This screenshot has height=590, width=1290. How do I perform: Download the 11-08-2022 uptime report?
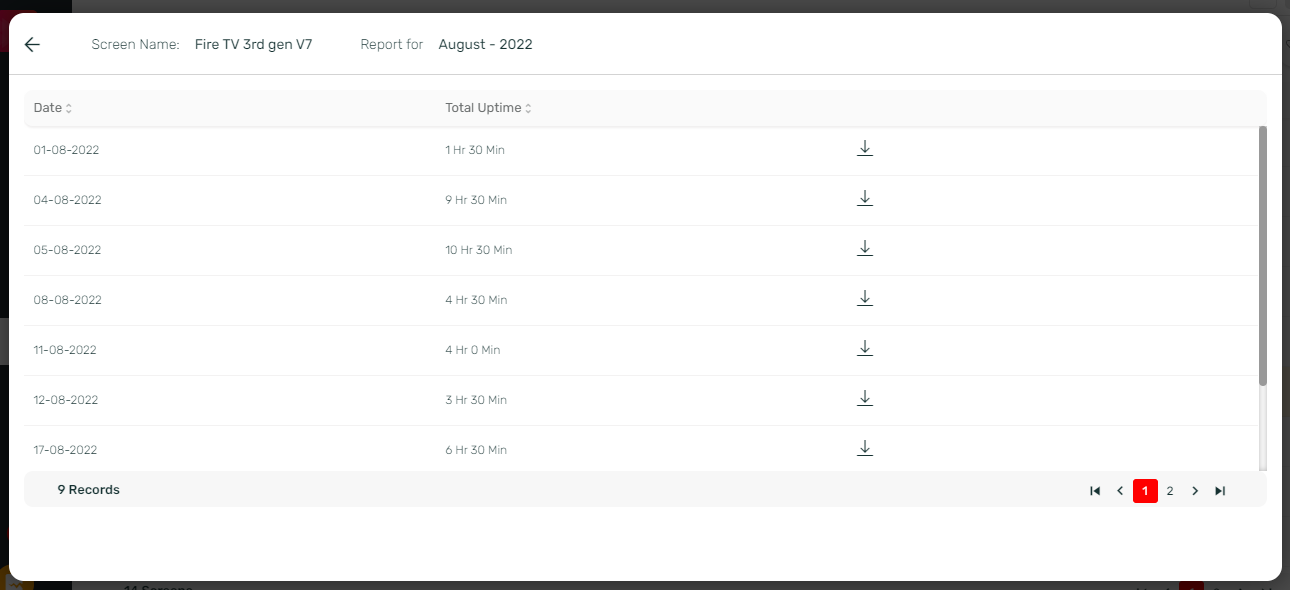[865, 349]
